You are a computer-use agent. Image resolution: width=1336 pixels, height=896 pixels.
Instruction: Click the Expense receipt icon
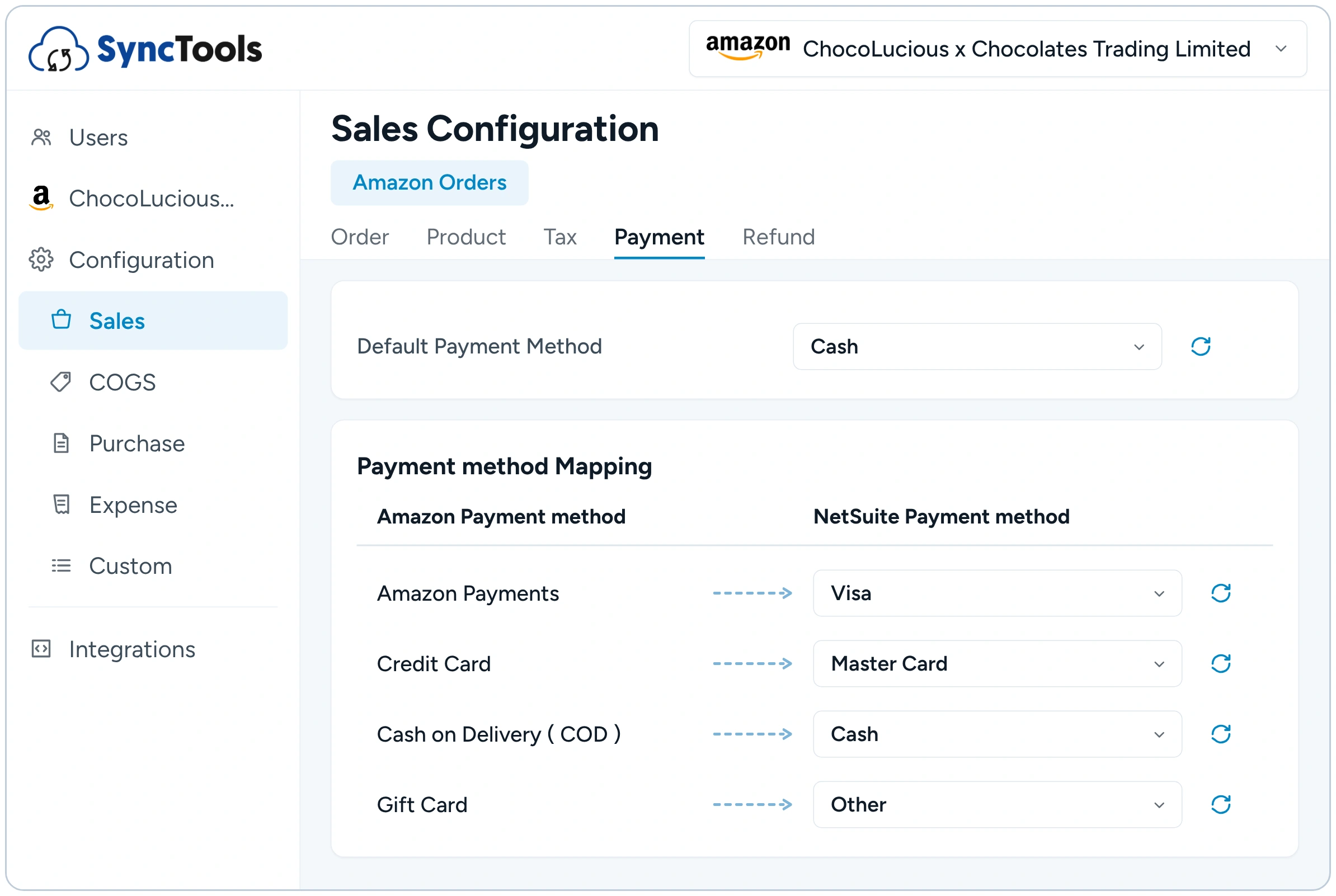[x=61, y=504]
